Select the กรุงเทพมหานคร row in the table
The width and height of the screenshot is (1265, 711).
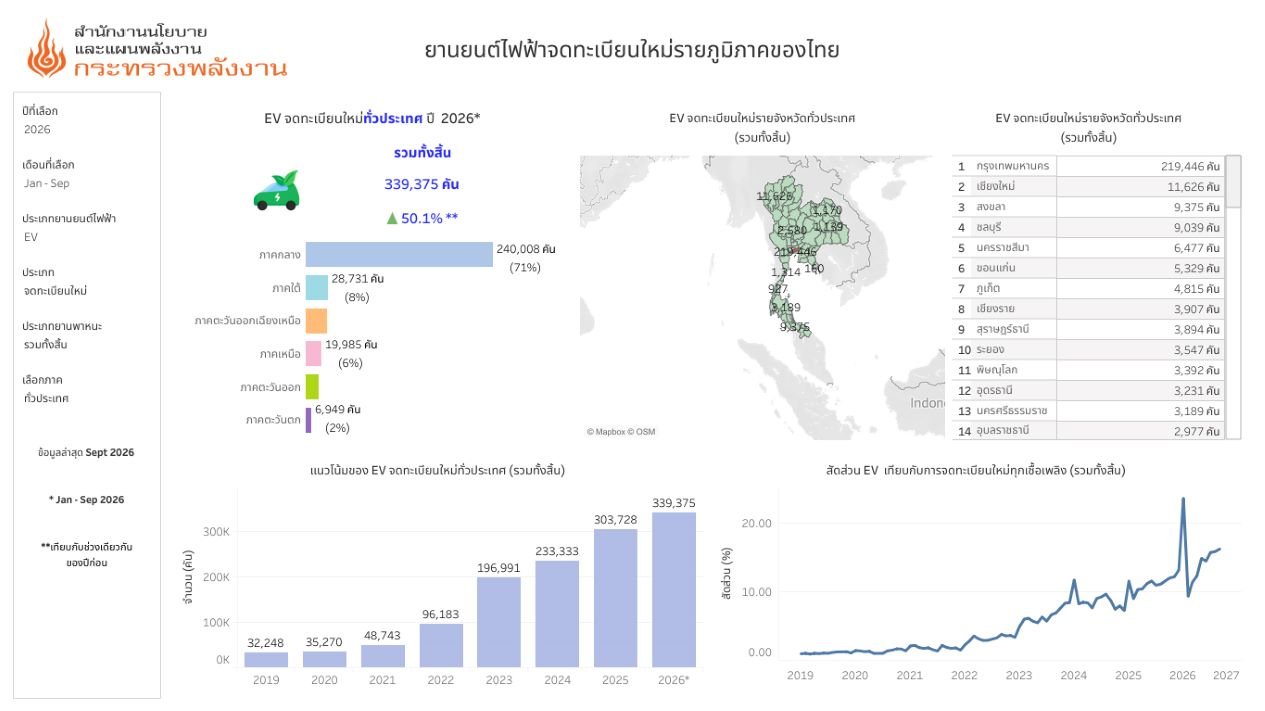1088,166
